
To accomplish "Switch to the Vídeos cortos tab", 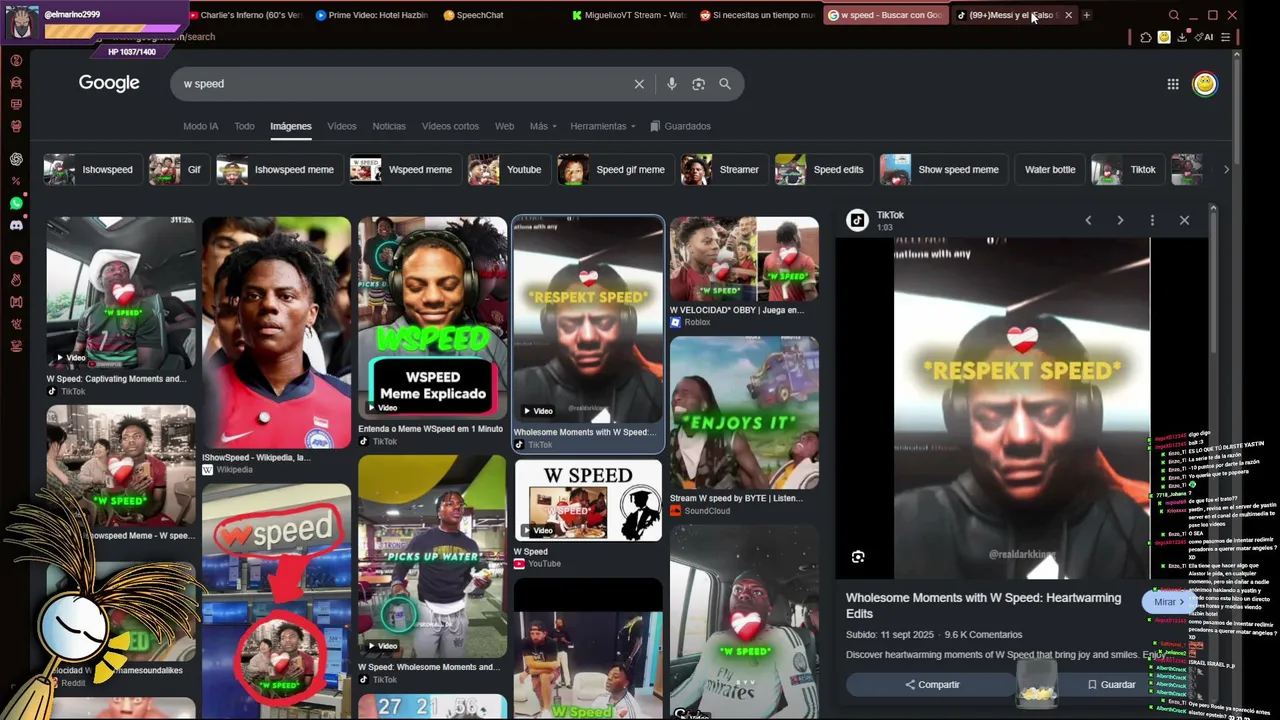I will (450, 126).
